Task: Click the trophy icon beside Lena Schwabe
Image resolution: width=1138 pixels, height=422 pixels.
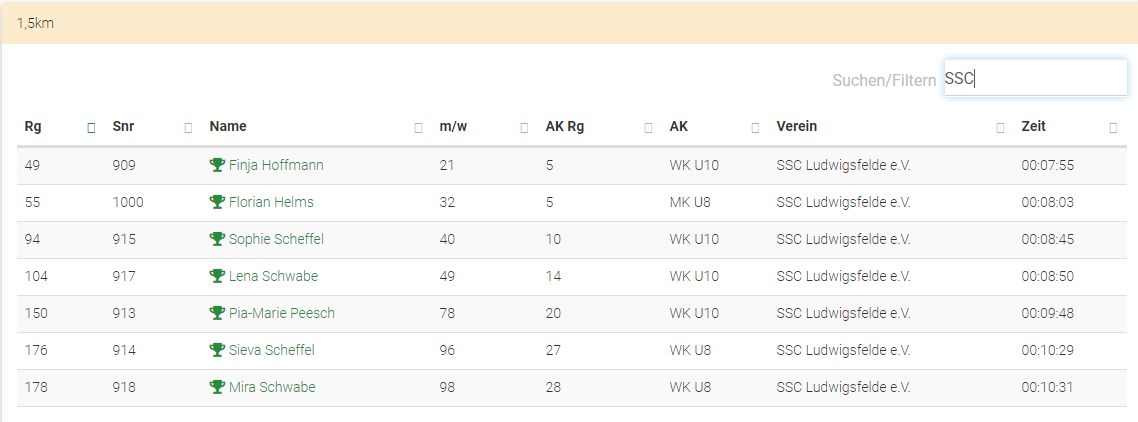Action: [217, 276]
